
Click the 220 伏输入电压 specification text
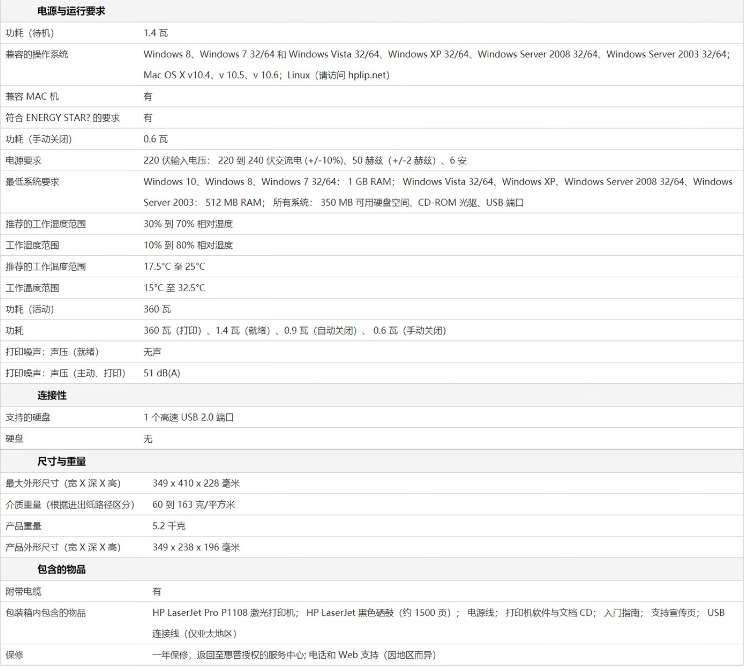[x=305, y=160]
